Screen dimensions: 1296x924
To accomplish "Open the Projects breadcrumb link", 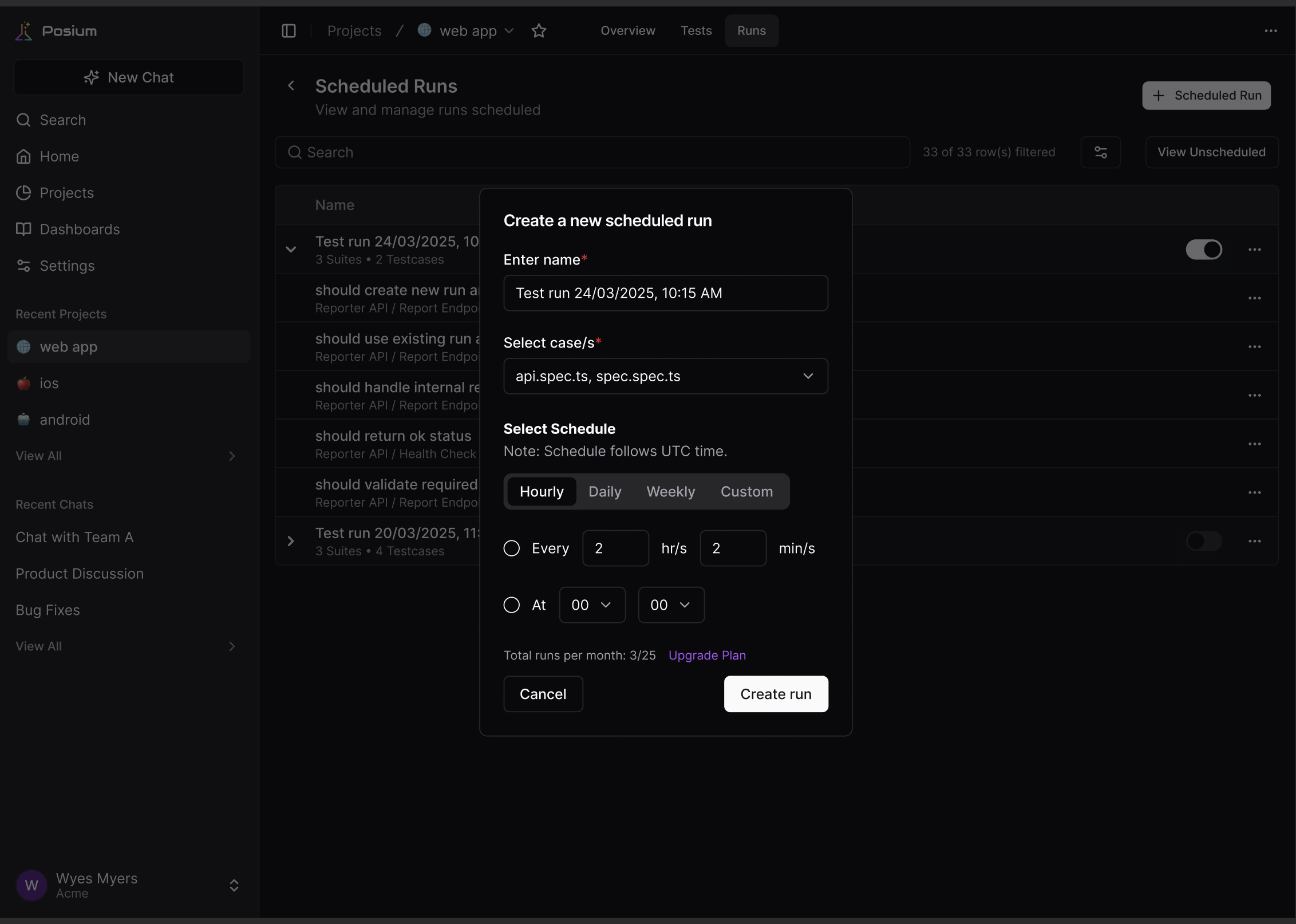I will (x=354, y=31).
